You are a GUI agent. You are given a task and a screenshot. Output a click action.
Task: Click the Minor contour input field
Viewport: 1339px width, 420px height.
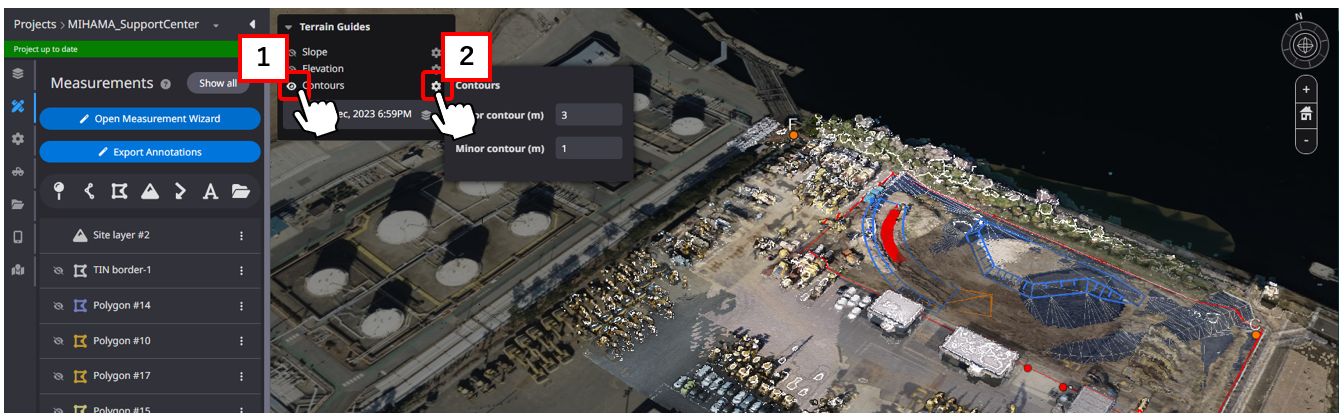click(x=589, y=148)
